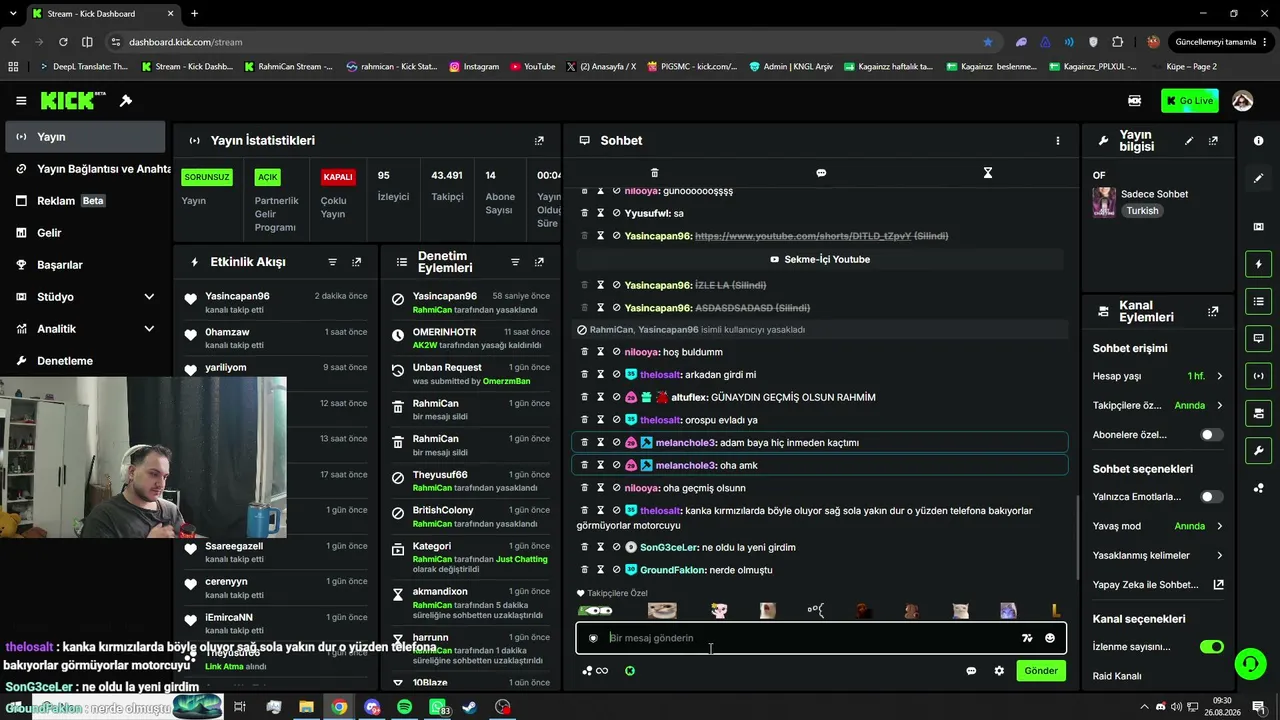
Task: Click the translate icon in the message box
Action: [1027, 638]
